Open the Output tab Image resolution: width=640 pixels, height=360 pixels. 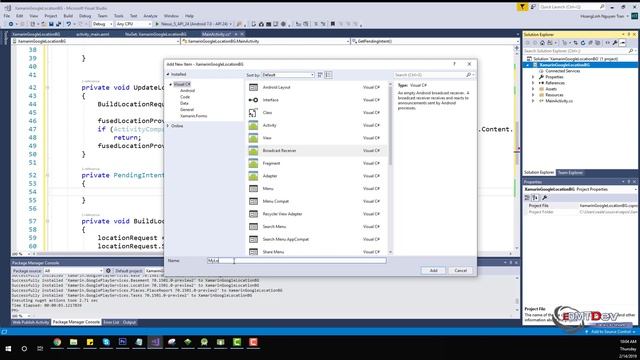[x=129, y=322]
